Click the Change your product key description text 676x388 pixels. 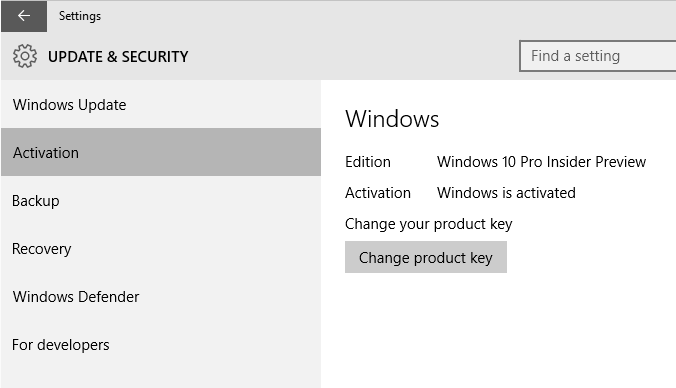pos(429,224)
